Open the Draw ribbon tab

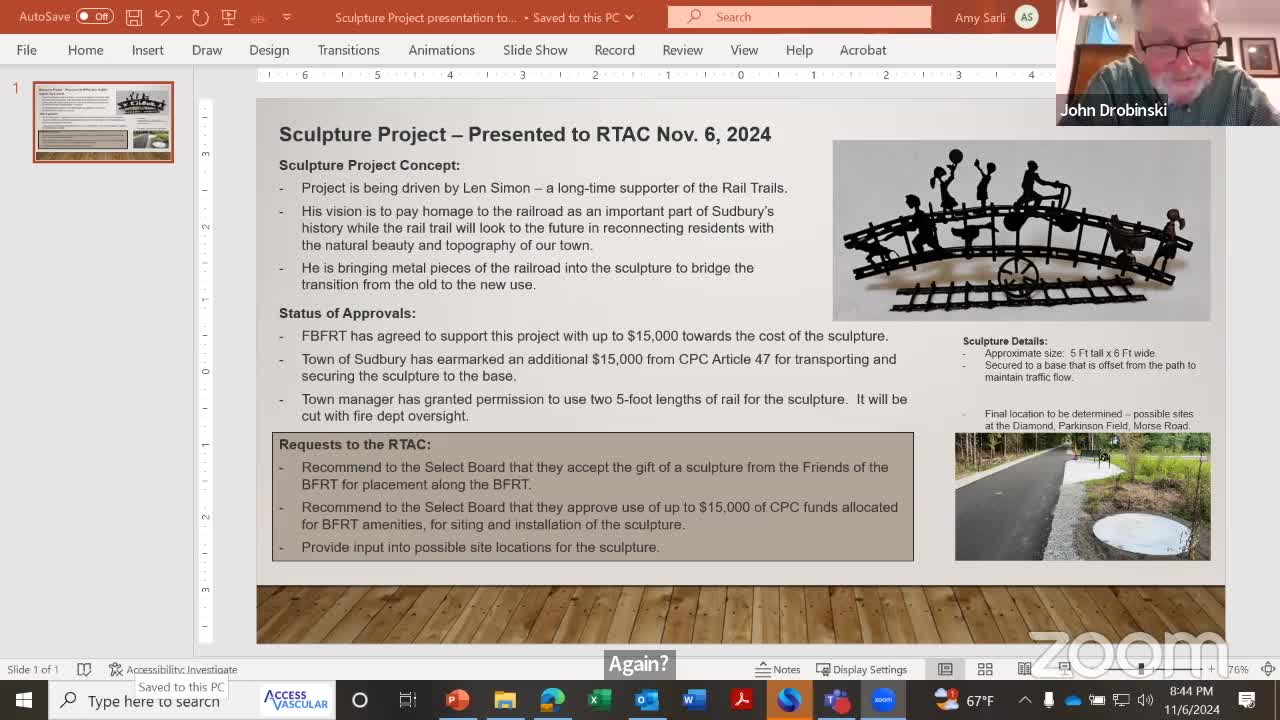click(x=207, y=50)
